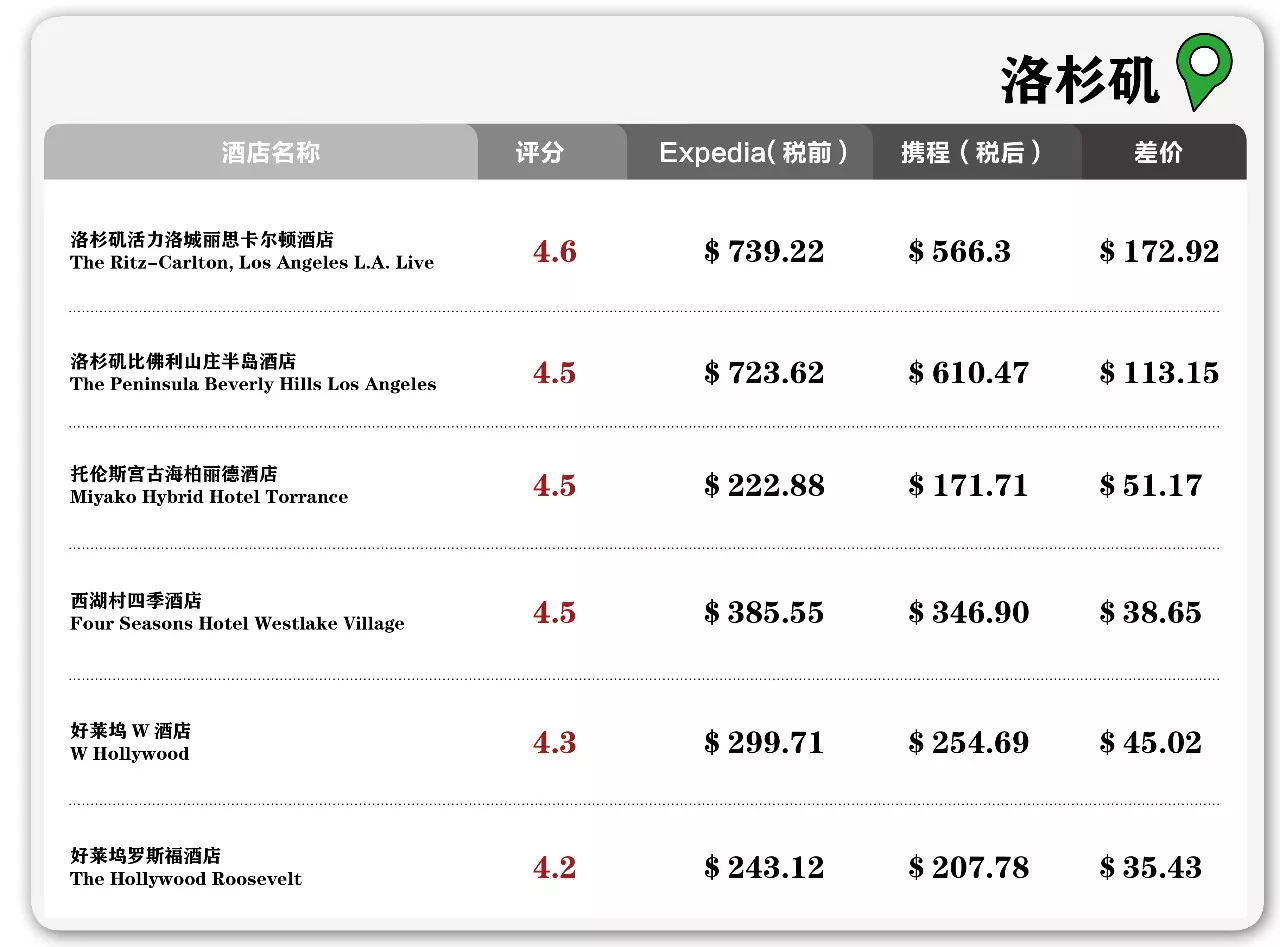Click the Four Seasons Westlake 4.5 rating

pos(555,613)
